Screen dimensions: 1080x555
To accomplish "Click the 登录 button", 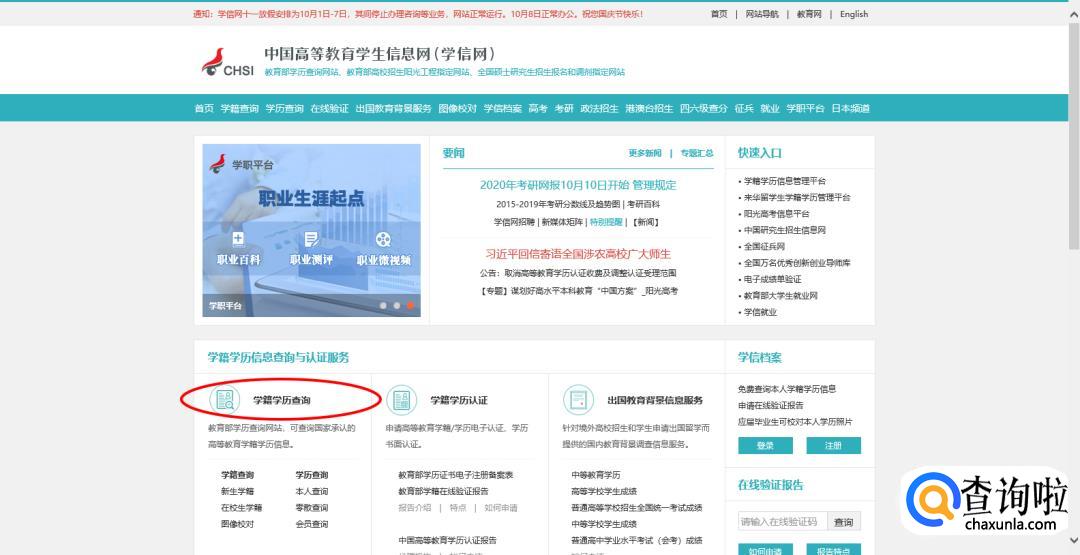I will pyautogui.click(x=765, y=446).
